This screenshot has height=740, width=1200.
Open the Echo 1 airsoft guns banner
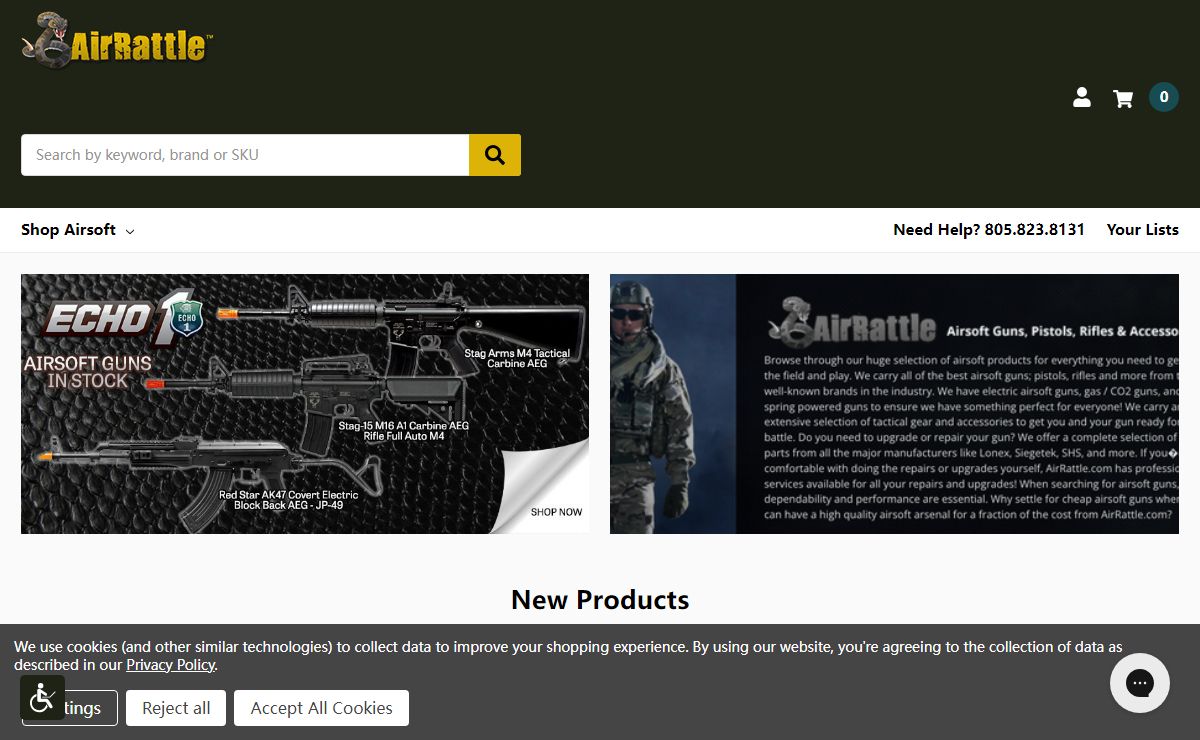pos(305,404)
